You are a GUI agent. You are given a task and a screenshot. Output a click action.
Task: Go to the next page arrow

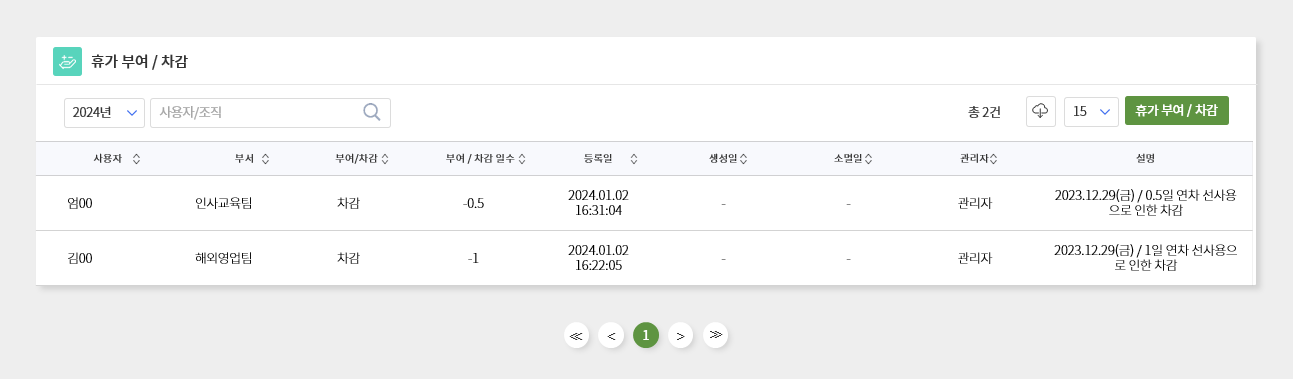point(680,335)
